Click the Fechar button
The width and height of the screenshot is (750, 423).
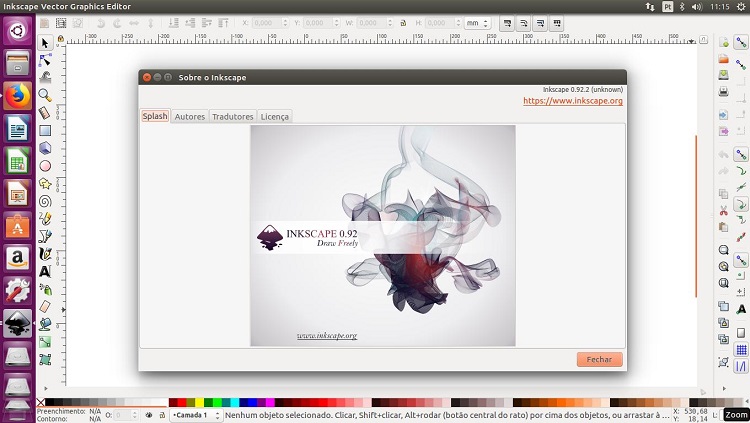[x=599, y=359]
